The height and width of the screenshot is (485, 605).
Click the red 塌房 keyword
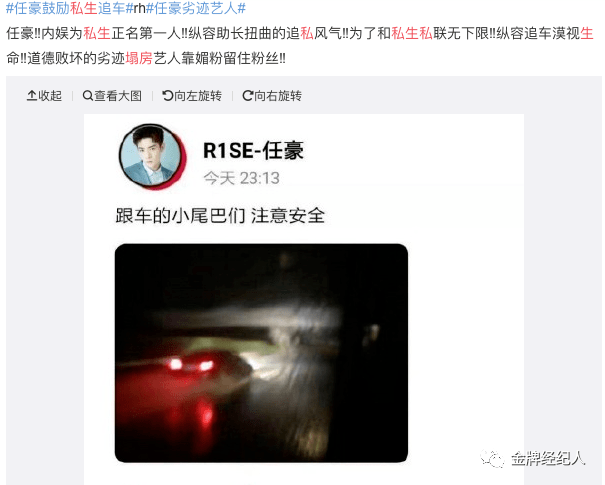(139, 59)
